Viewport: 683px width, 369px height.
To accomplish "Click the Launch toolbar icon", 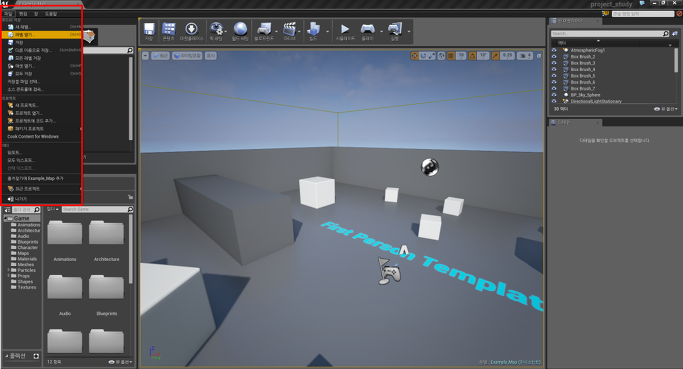I will click(x=395, y=29).
